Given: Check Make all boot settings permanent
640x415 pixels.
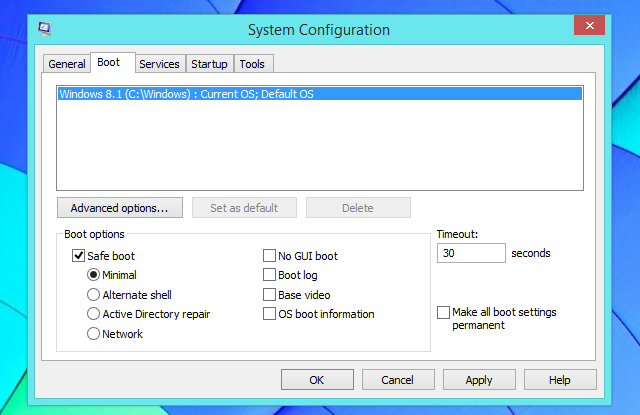Looking at the screenshot, I should pyautogui.click(x=443, y=312).
